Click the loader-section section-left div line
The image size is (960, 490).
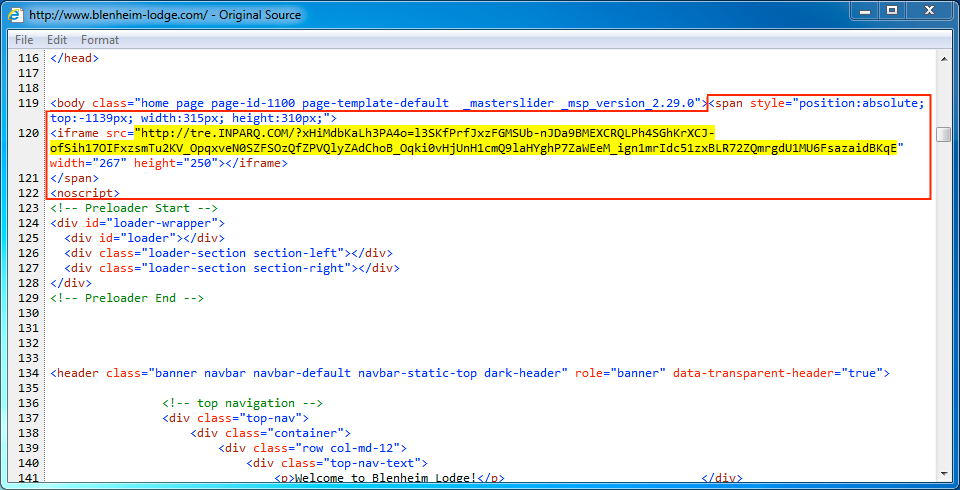(x=228, y=253)
